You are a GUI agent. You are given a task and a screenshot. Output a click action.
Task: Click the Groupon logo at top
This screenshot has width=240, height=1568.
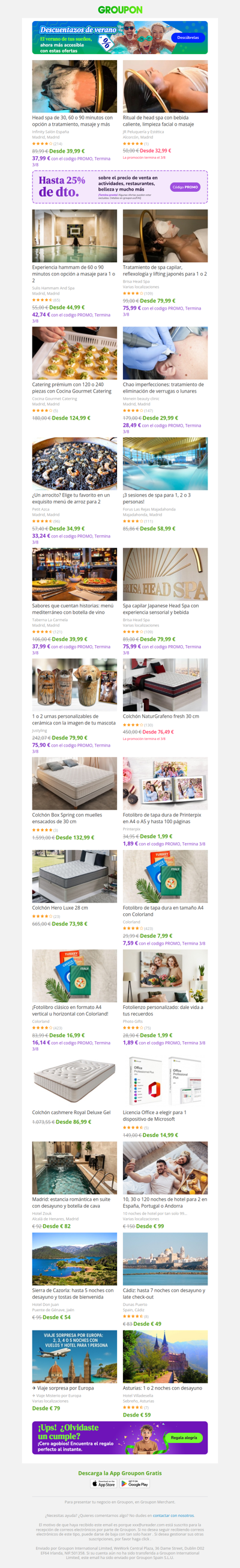coord(119,10)
